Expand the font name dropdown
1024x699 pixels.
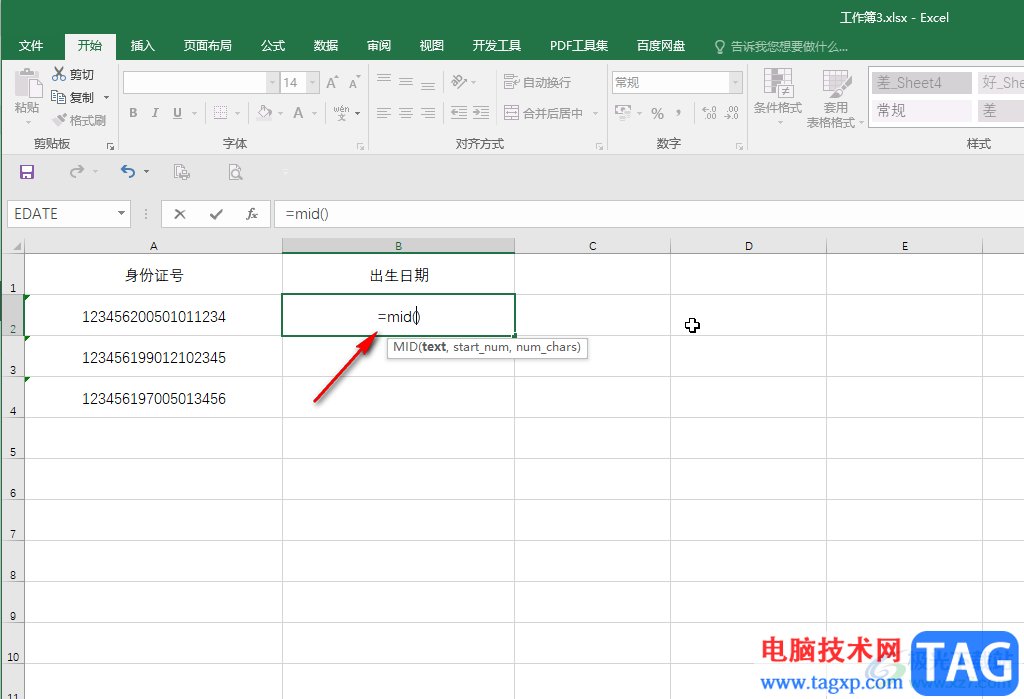point(272,82)
